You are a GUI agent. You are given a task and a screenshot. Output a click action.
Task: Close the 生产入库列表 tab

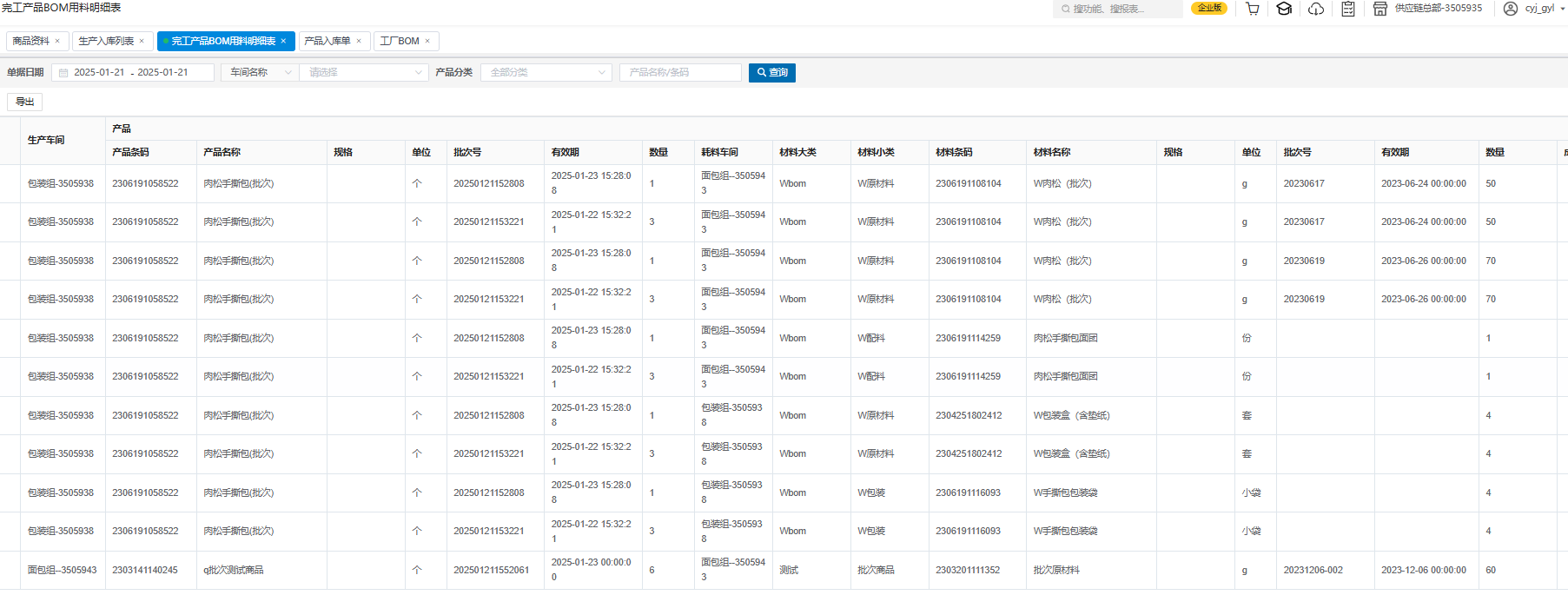click(x=142, y=41)
